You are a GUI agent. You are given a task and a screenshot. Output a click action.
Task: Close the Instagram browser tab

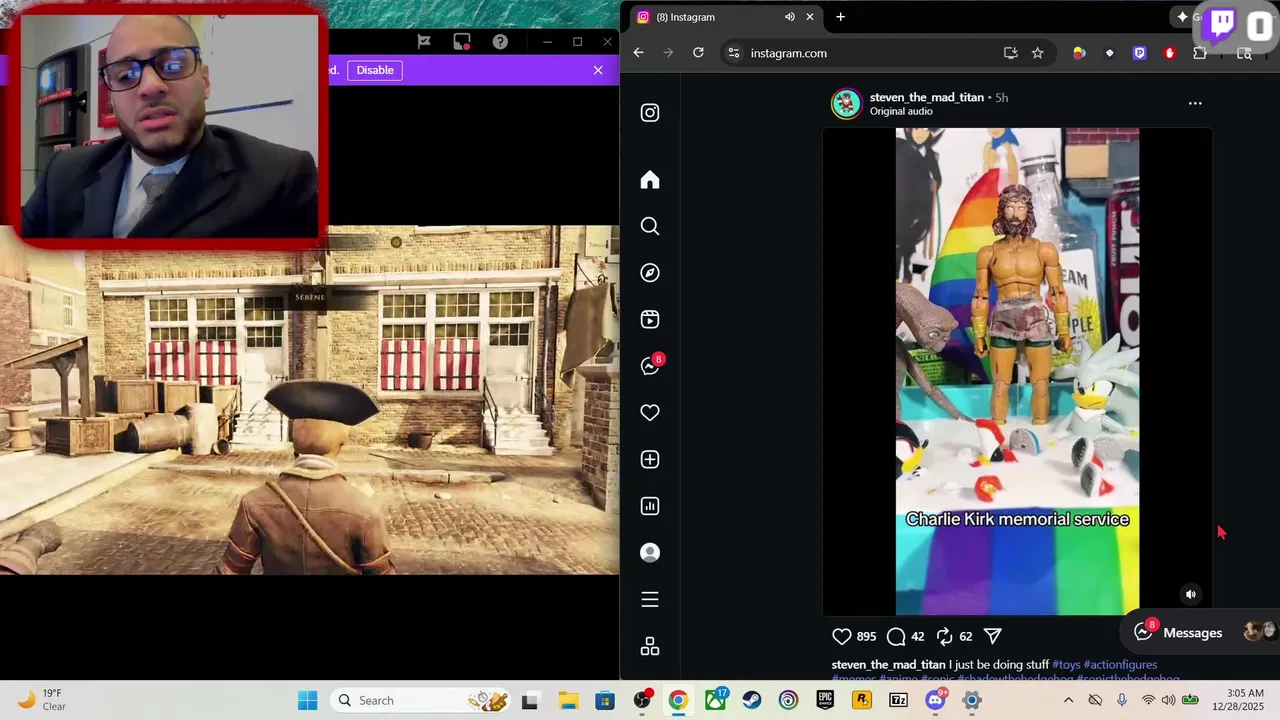(x=810, y=17)
